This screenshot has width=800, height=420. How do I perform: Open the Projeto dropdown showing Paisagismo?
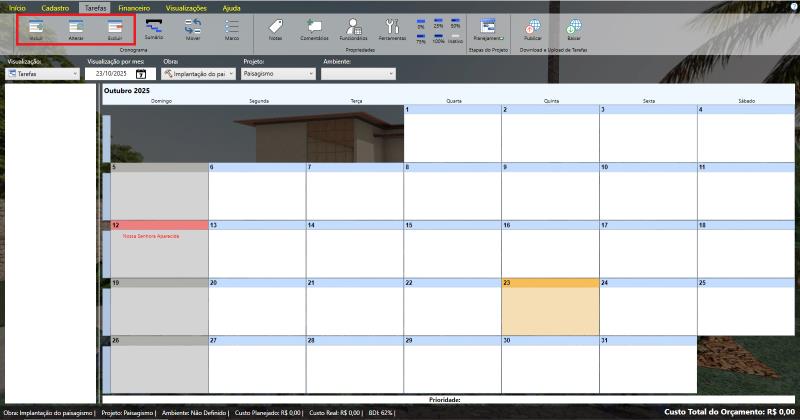click(x=277, y=73)
